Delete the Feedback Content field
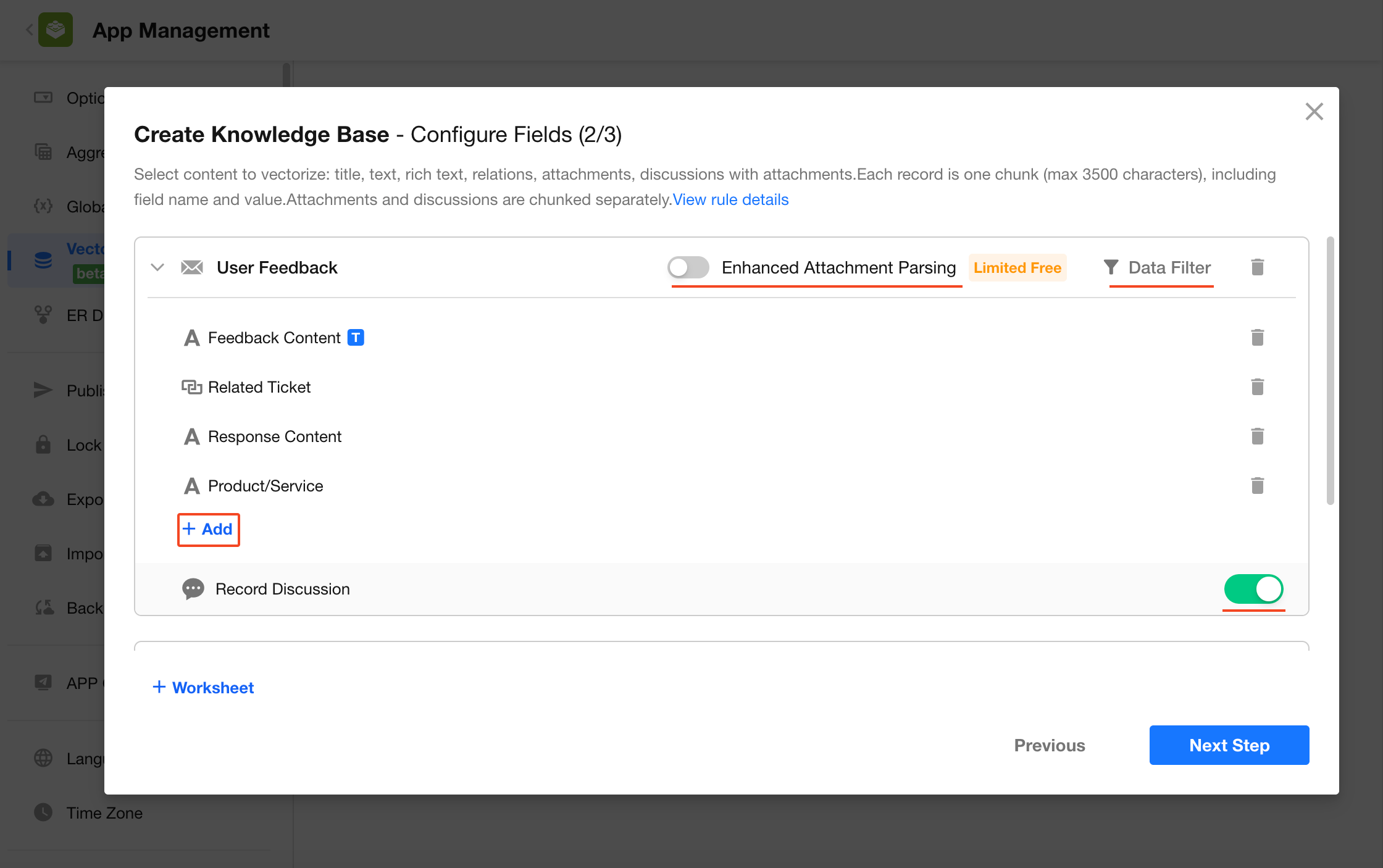1383x868 pixels. point(1257,338)
